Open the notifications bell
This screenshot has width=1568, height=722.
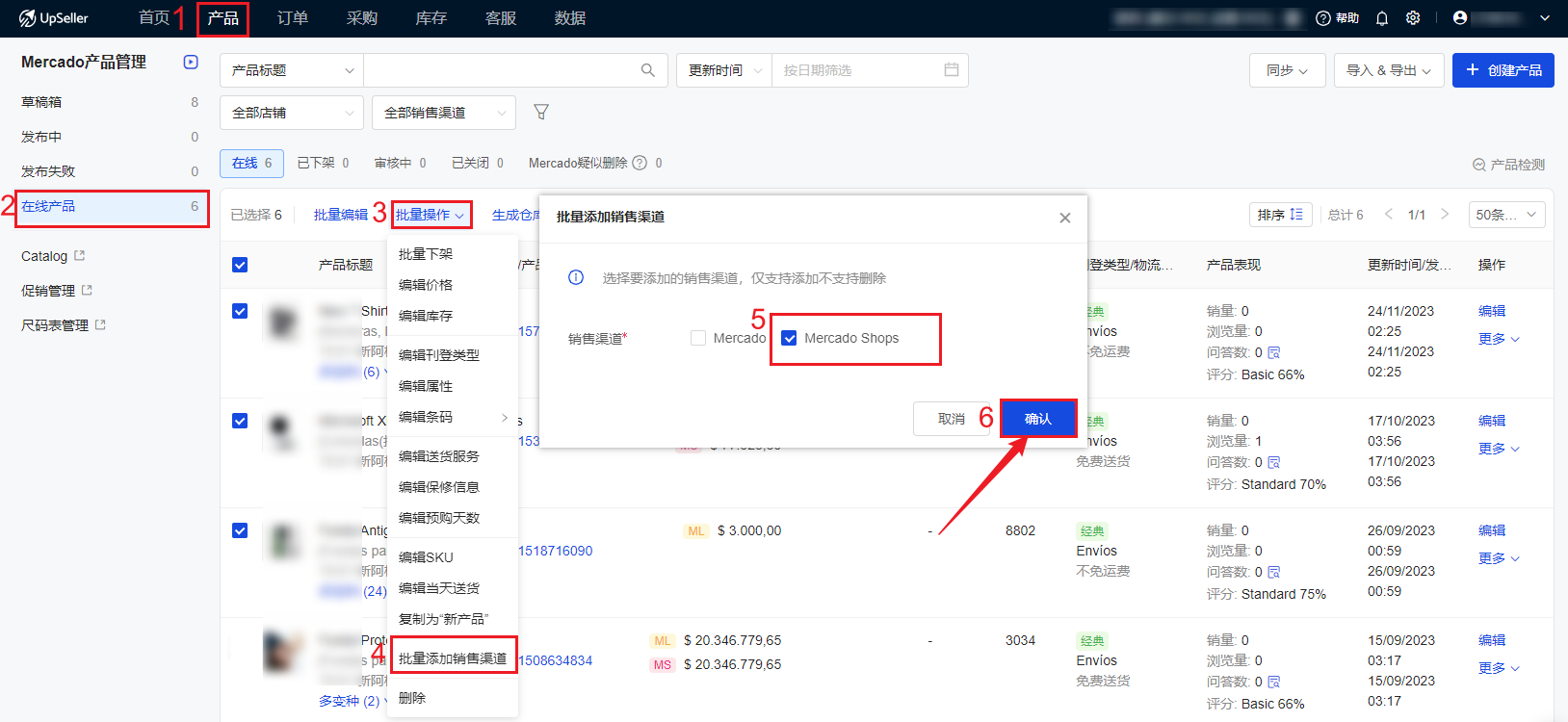pyautogui.click(x=1382, y=18)
